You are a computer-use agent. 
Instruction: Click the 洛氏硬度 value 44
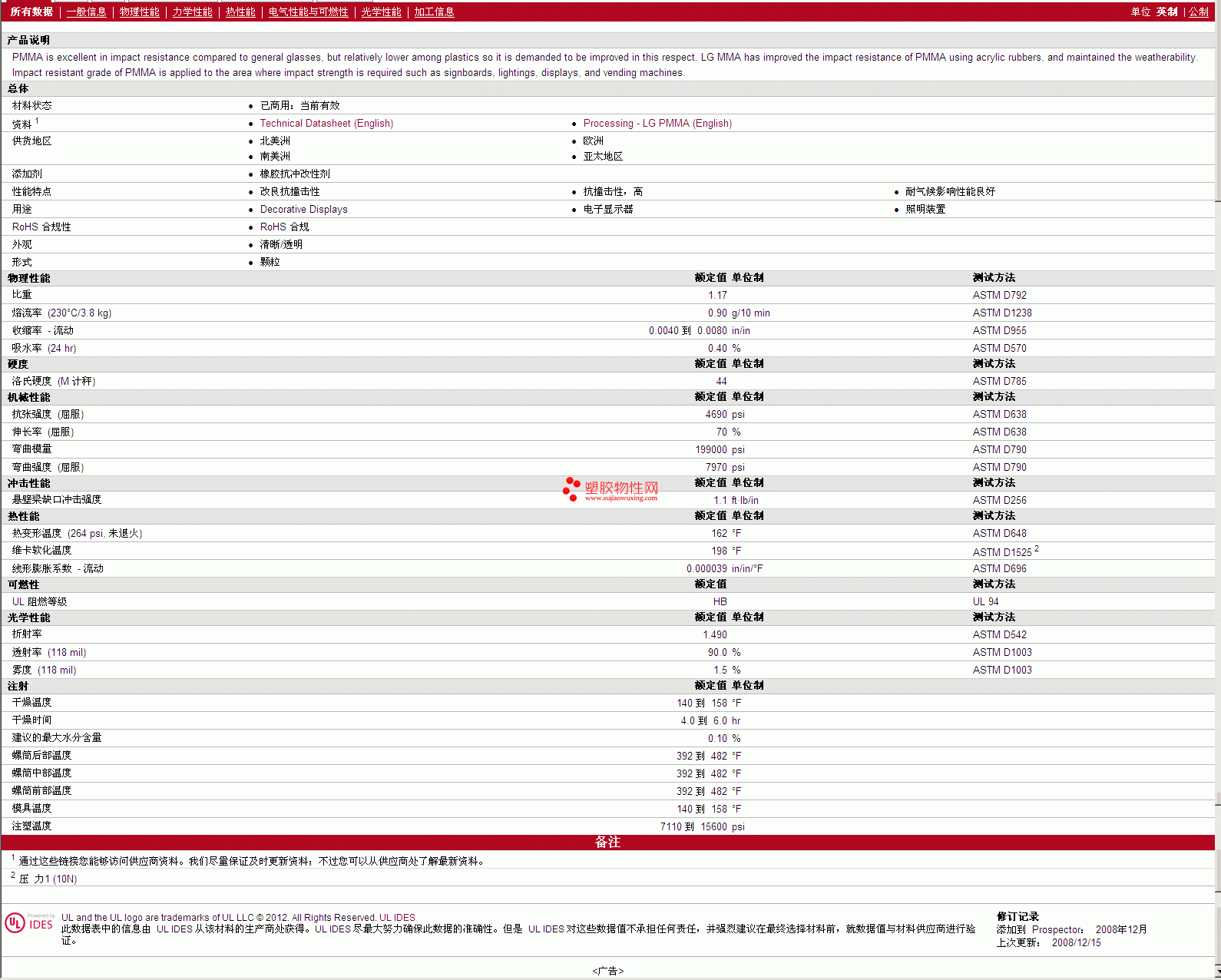pos(721,382)
